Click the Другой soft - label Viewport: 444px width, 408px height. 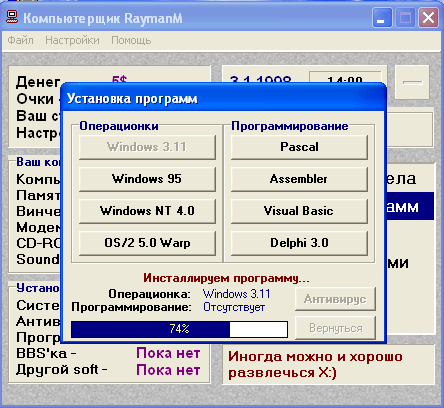tap(62, 370)
